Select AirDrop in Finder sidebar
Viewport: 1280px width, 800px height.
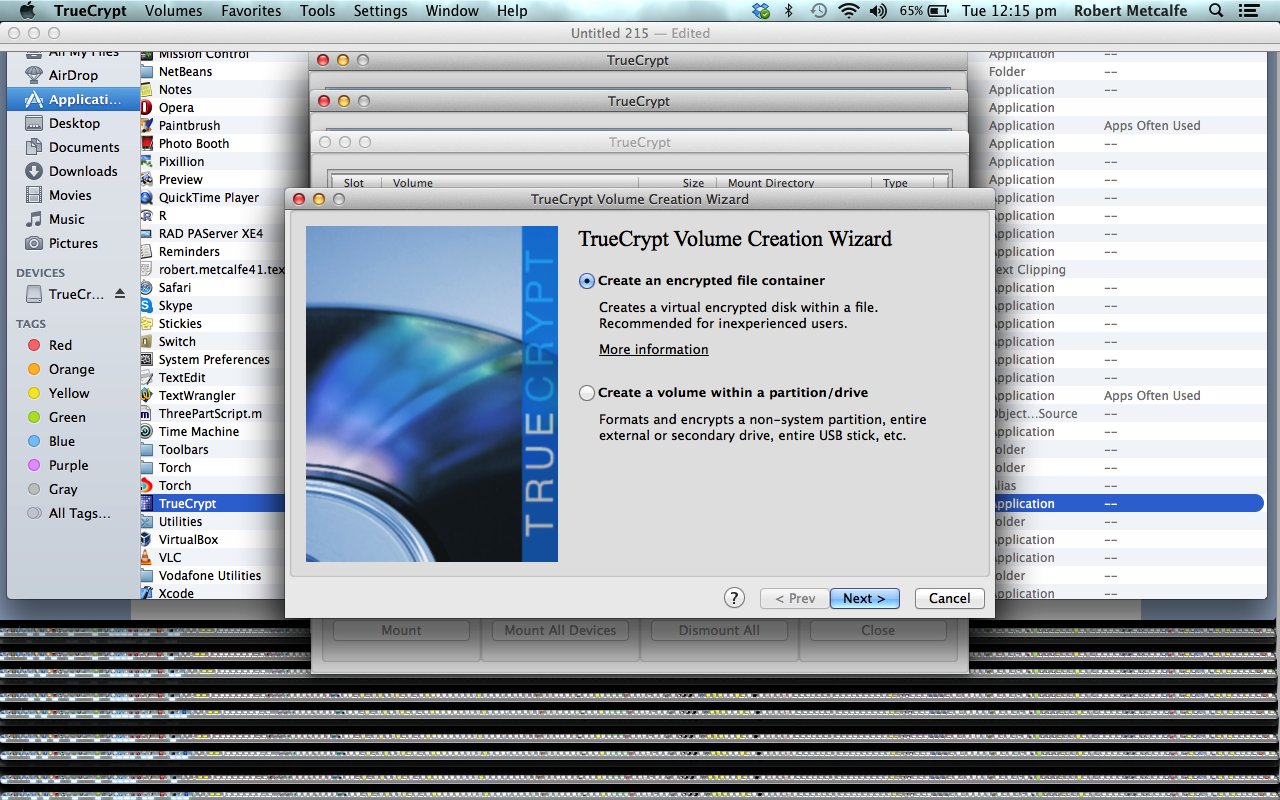tap(73, 75)
